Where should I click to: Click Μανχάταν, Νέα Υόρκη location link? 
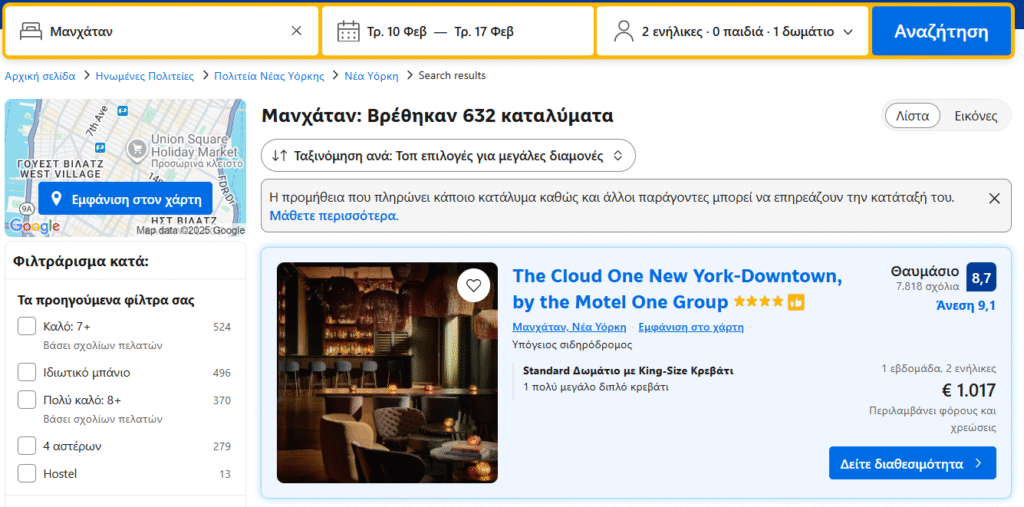[569, 327]
